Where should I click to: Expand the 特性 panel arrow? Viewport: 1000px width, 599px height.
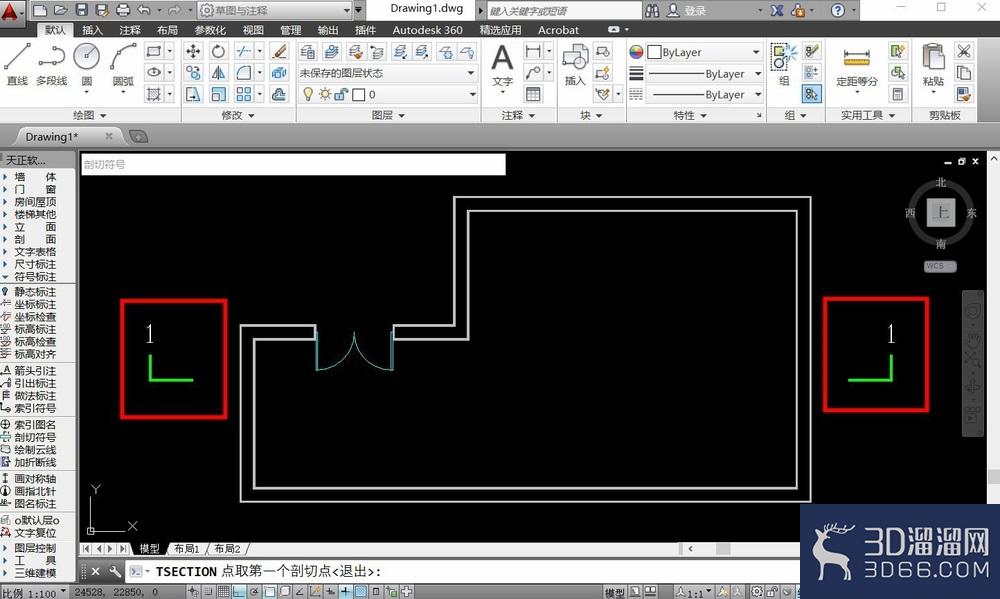click(x=703, y=115)
